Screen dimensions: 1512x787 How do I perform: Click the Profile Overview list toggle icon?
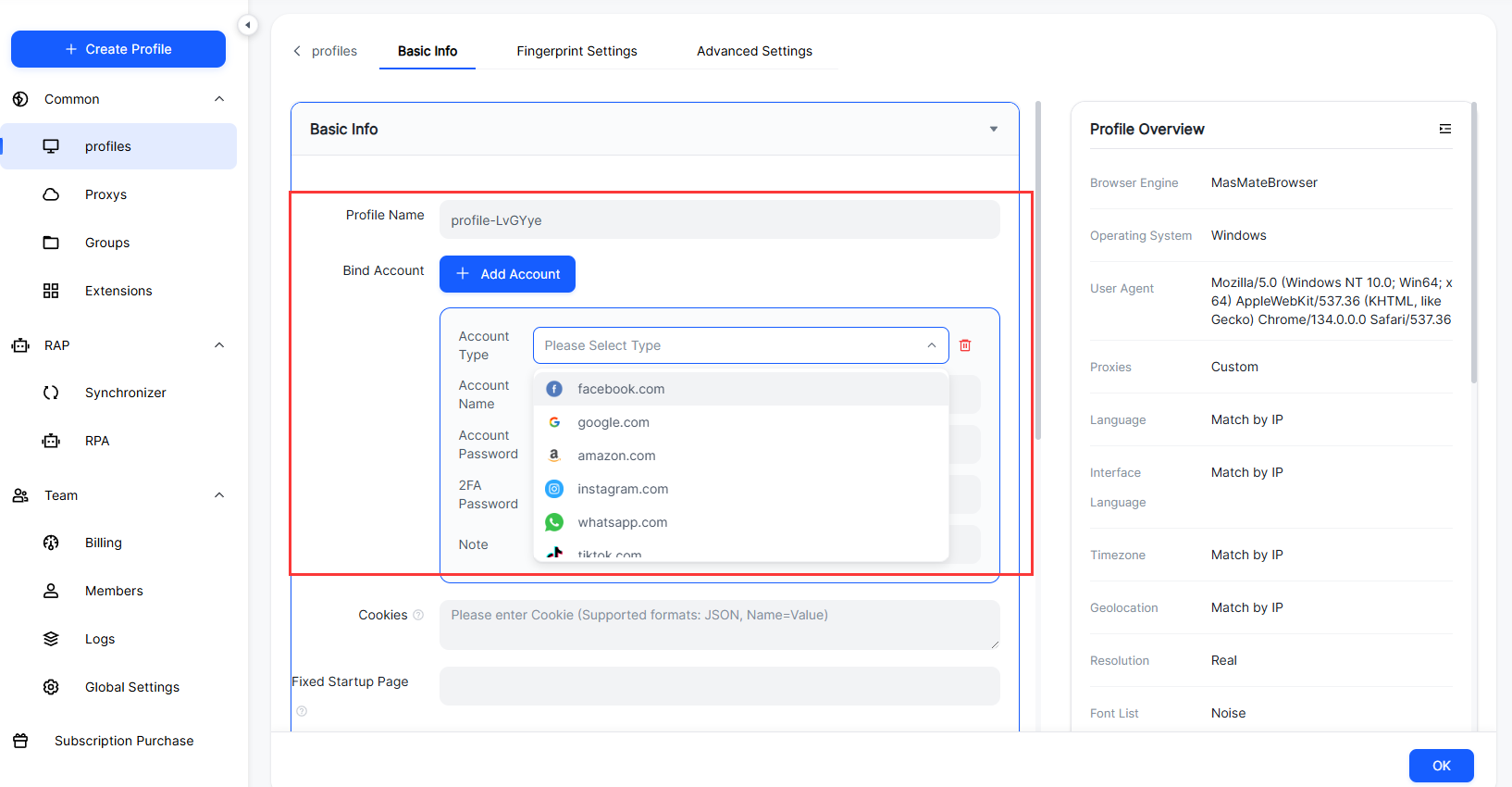[1444, 129]
